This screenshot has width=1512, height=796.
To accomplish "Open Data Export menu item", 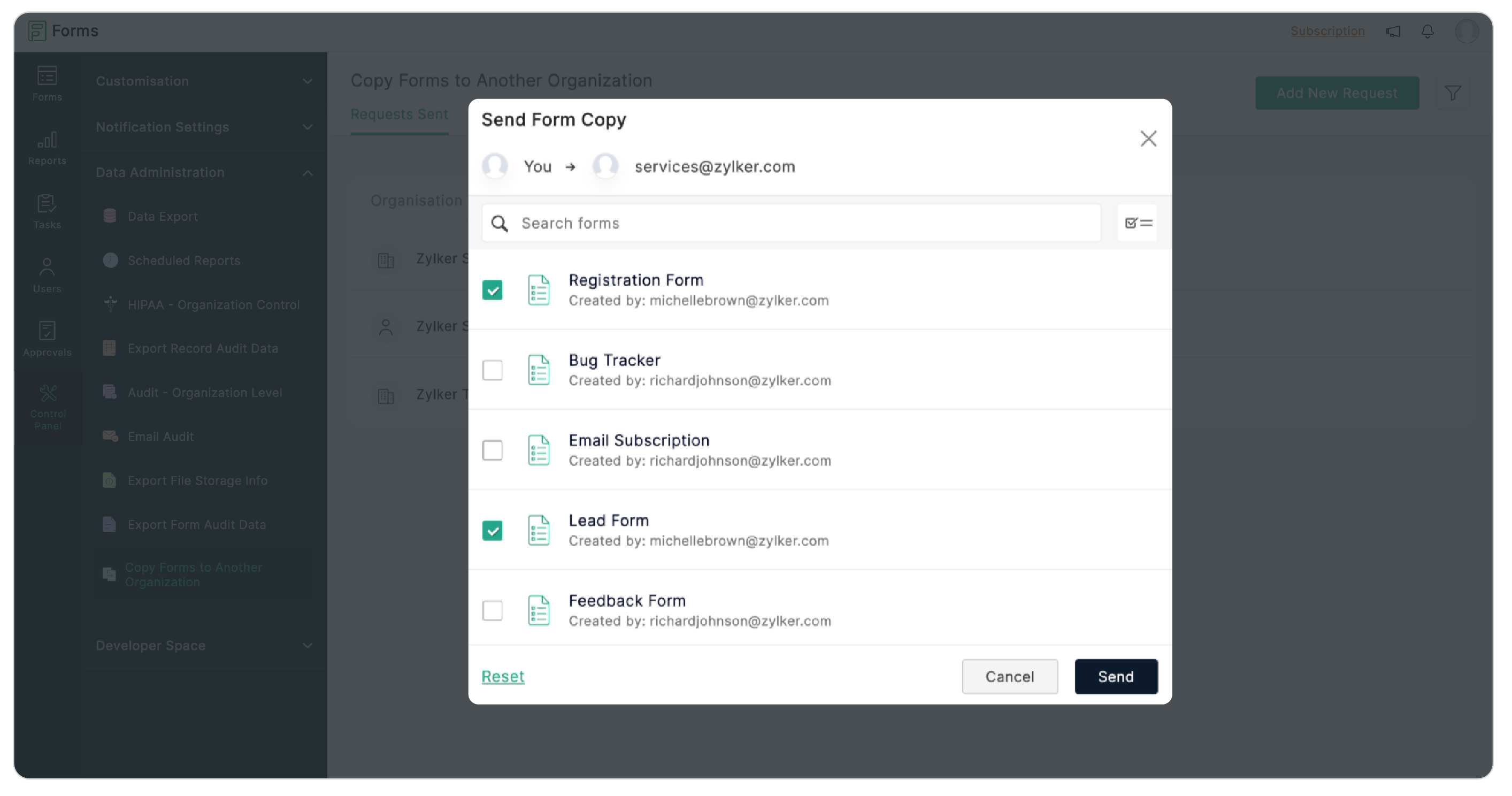I will [163, 216].
